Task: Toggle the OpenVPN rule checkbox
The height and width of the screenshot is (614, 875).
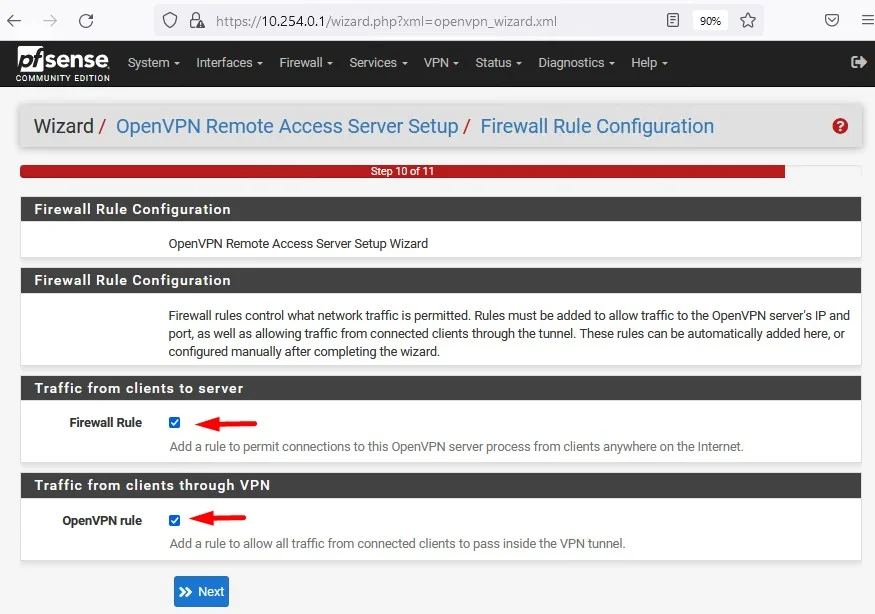Action: coord(175,520)
